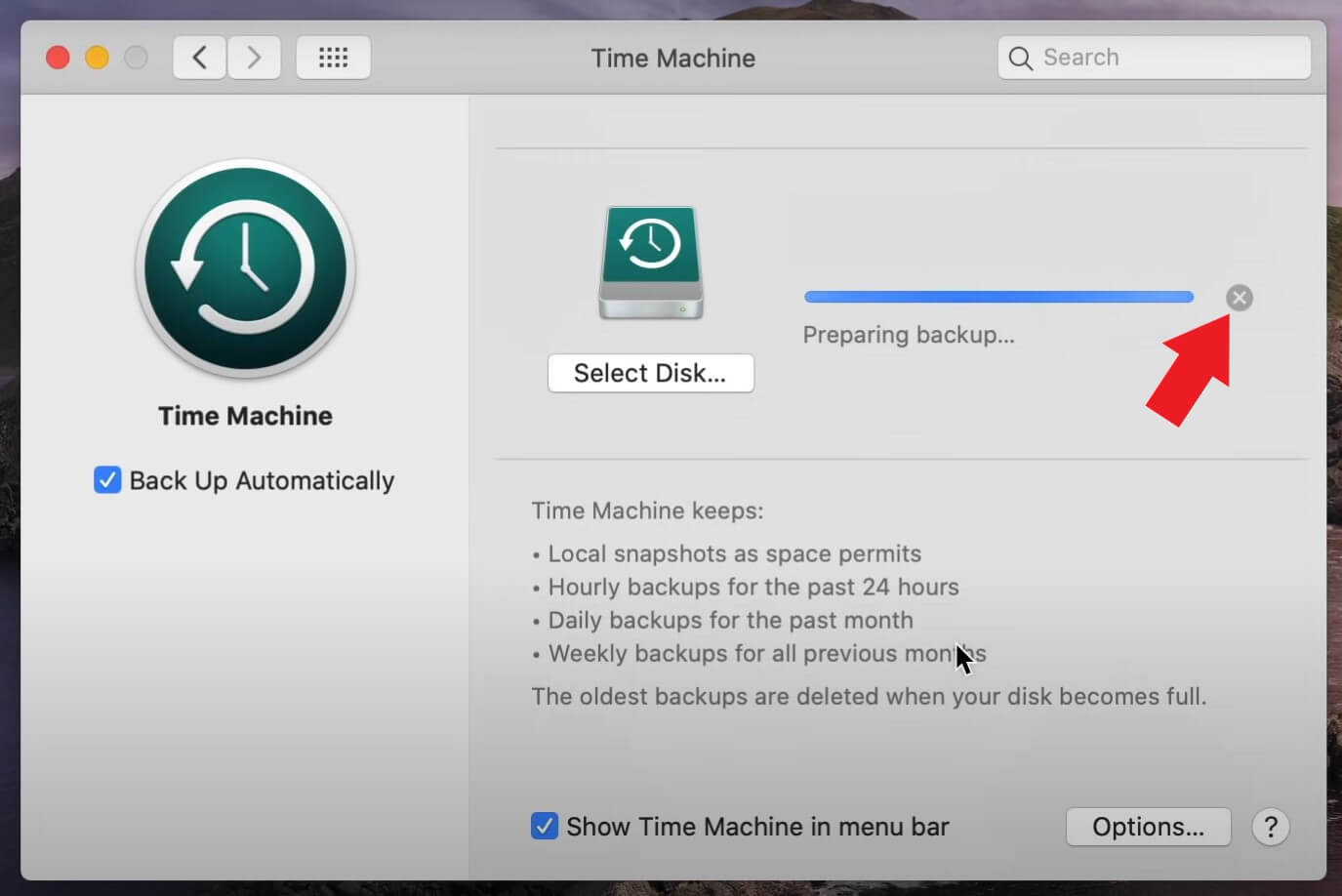Click the forward navigation arrow

[254, 57]
